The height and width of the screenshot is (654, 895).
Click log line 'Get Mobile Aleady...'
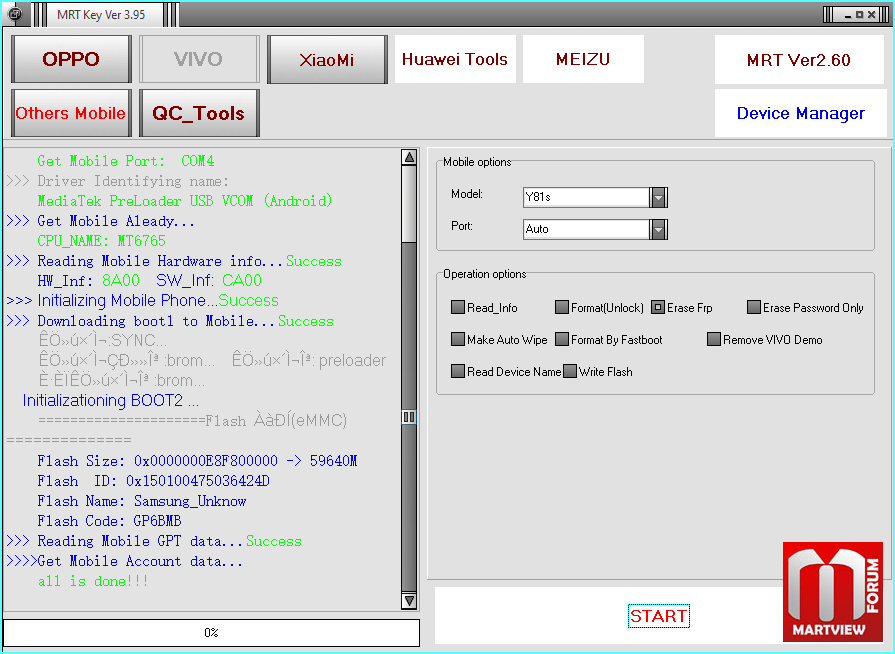pos(100,221)
